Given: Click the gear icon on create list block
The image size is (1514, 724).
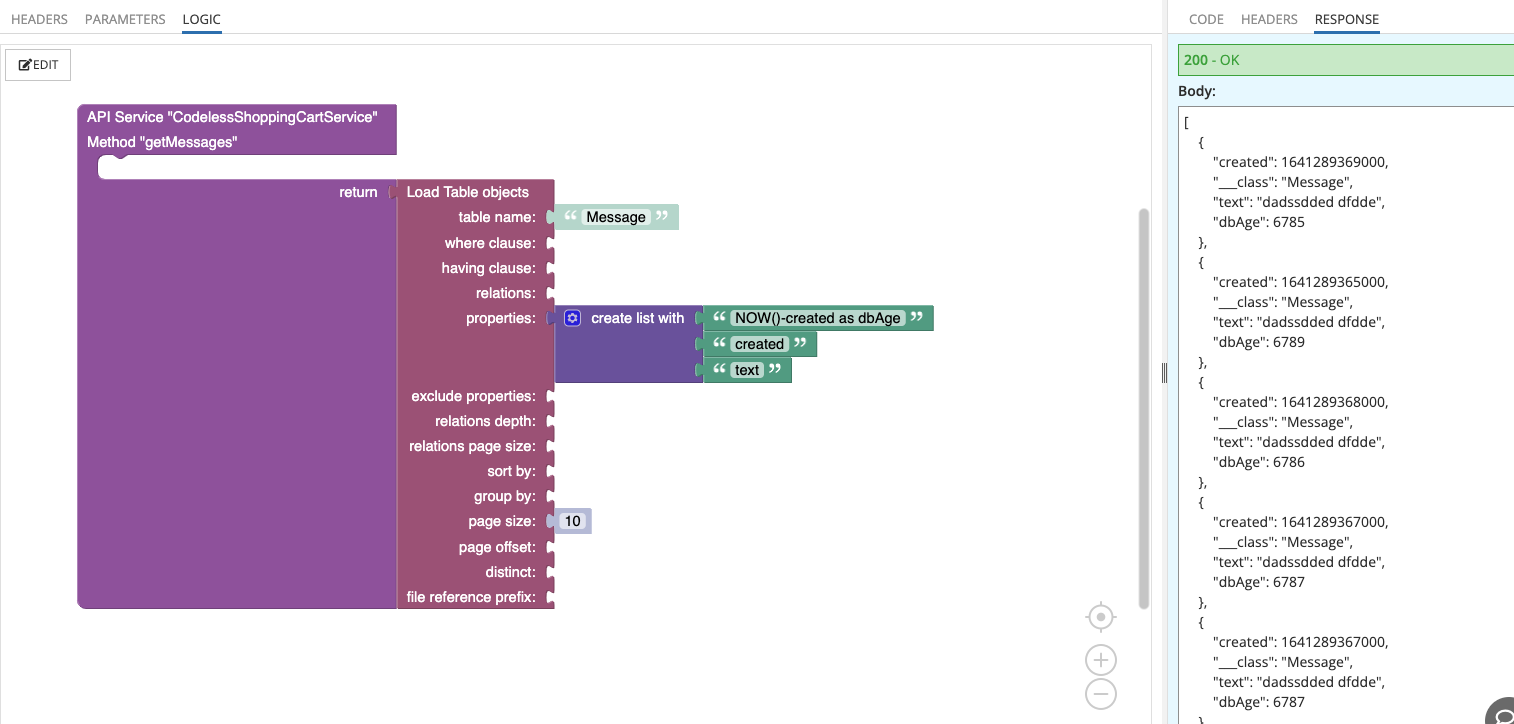Looking at the screenshot, I should click(572, 318).
